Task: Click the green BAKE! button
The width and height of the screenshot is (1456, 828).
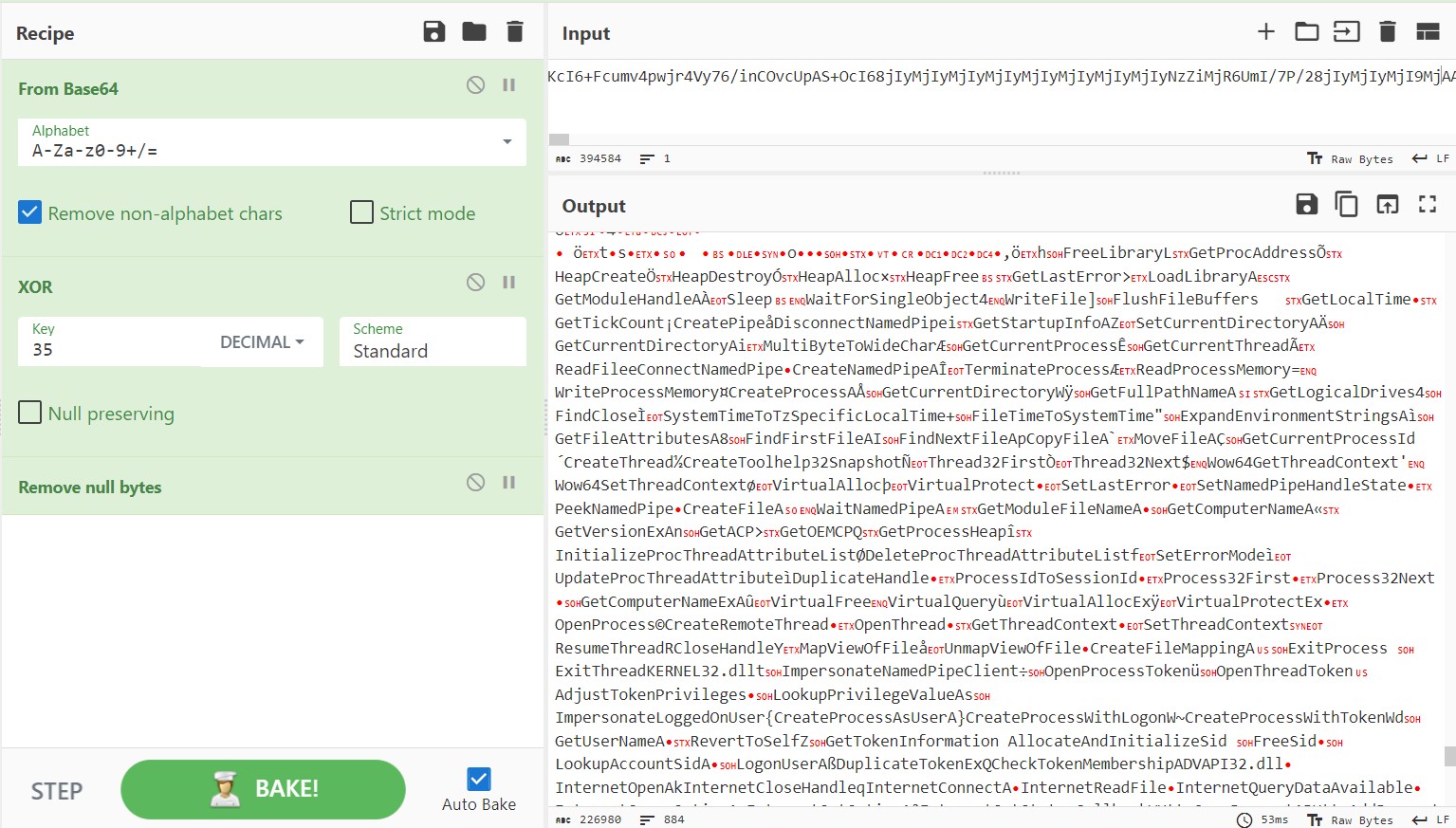Action: click(263, 789)
